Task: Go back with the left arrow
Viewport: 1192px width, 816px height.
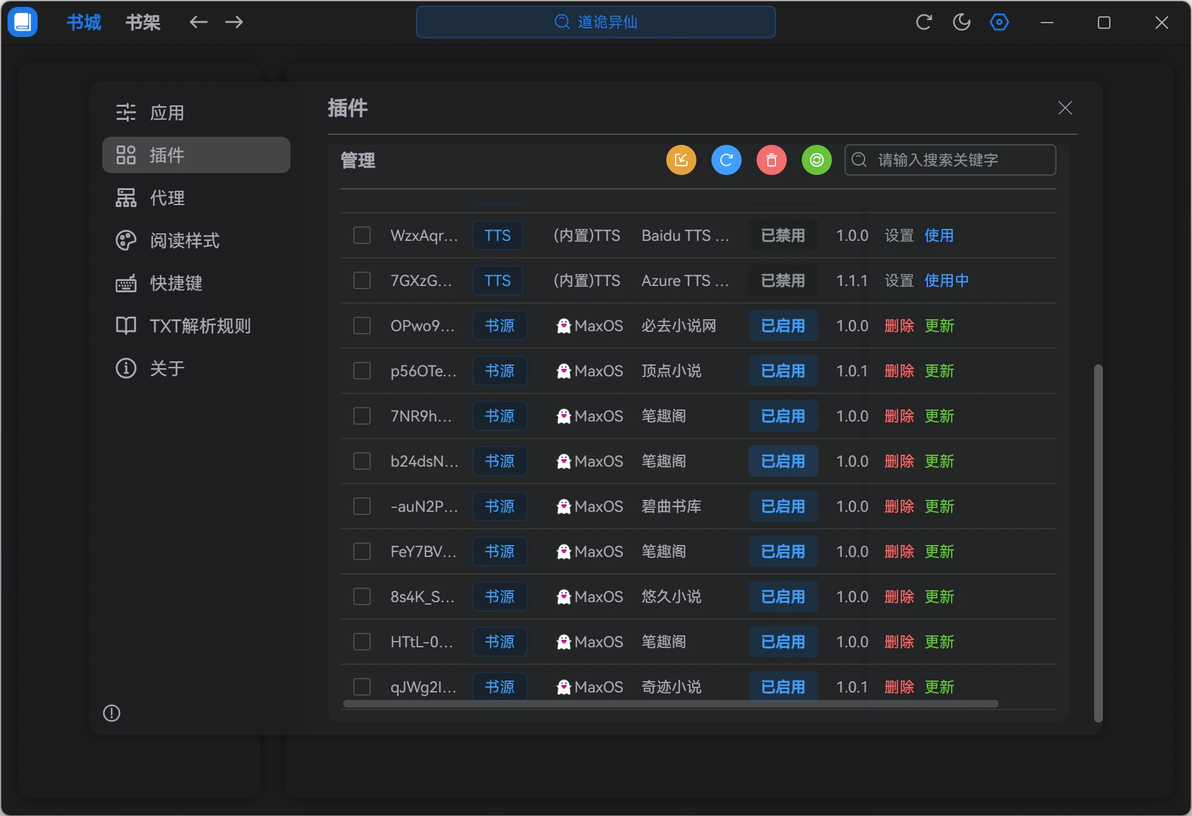Action: pyautogui.click(x=198, y=22)
